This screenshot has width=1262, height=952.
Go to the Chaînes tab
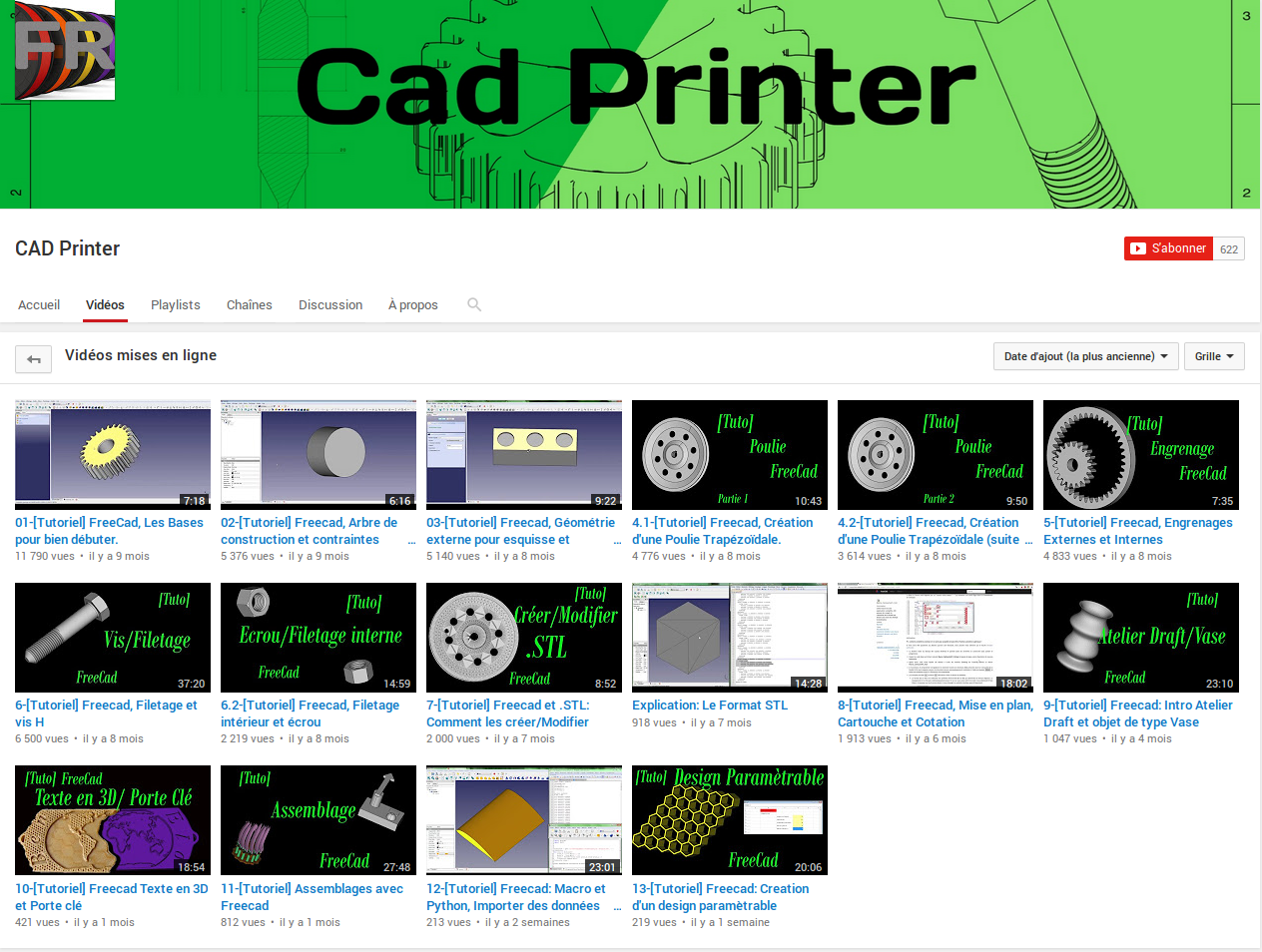[x=250, y=305]
